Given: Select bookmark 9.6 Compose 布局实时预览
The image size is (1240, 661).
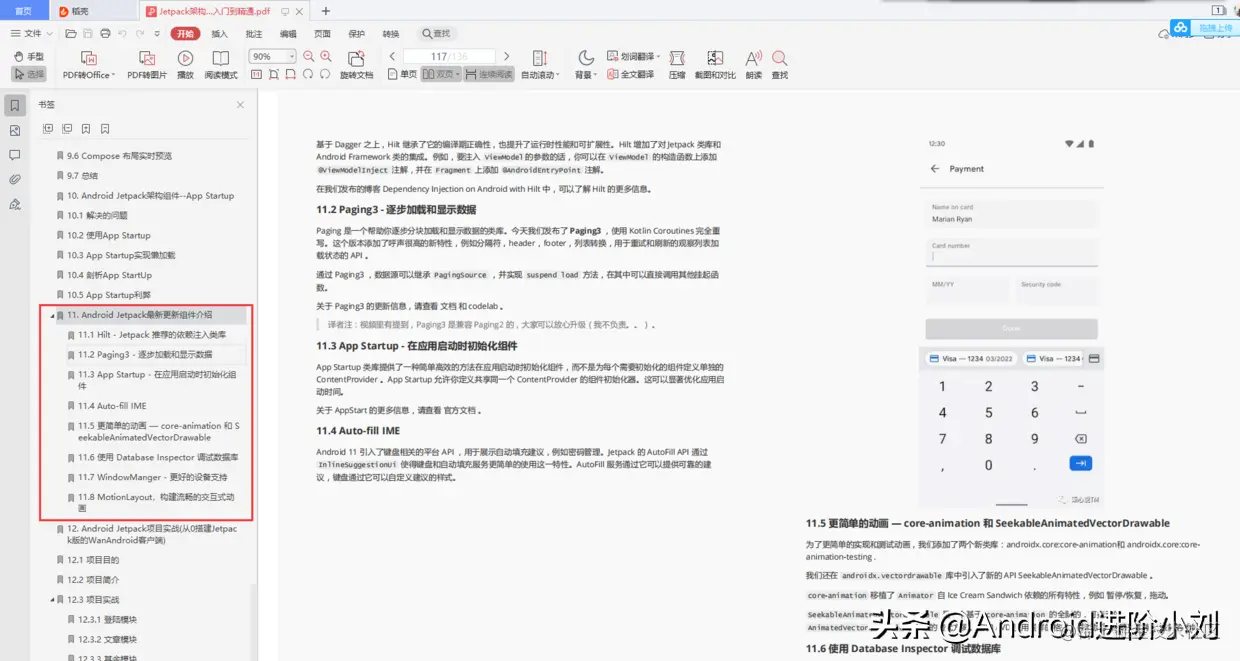Looking at the screenshot, I should coord(119,156).
